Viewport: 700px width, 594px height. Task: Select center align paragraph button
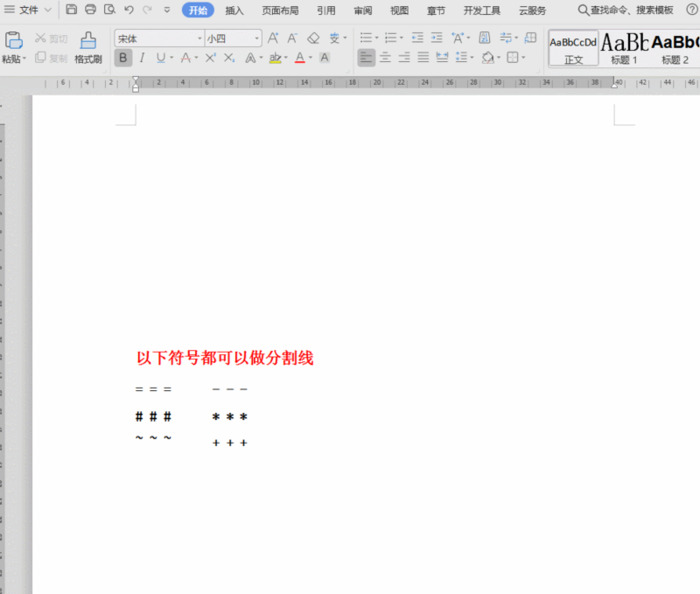point(385,58)
